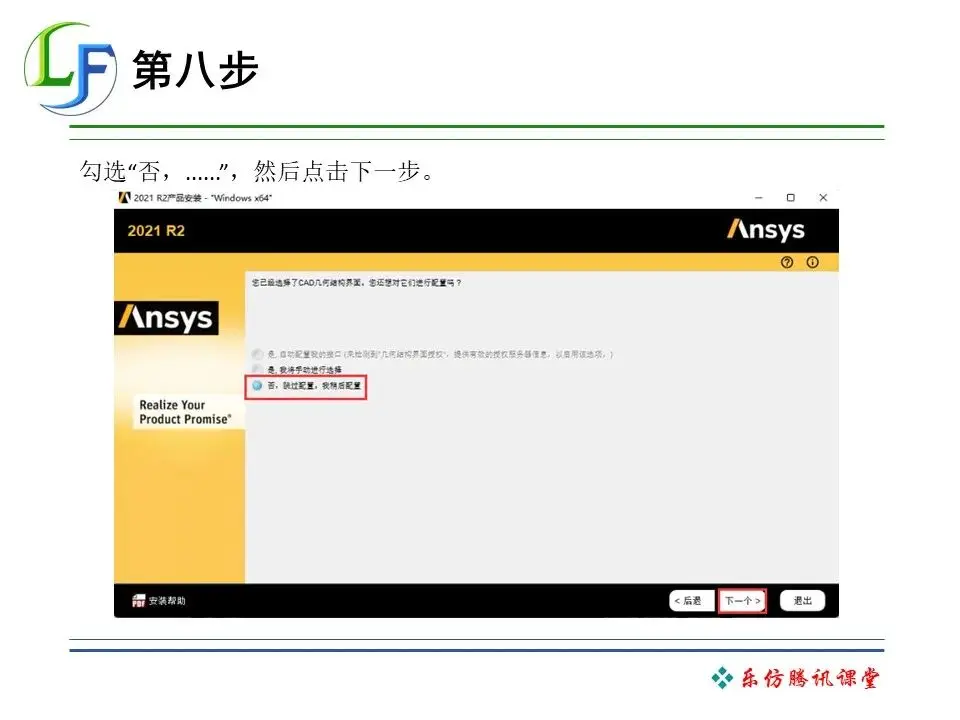Click the CAD geometry interface question text
The width and height of the screenshot is (960, 720).
pyautogui.click(x=356, y=283)
